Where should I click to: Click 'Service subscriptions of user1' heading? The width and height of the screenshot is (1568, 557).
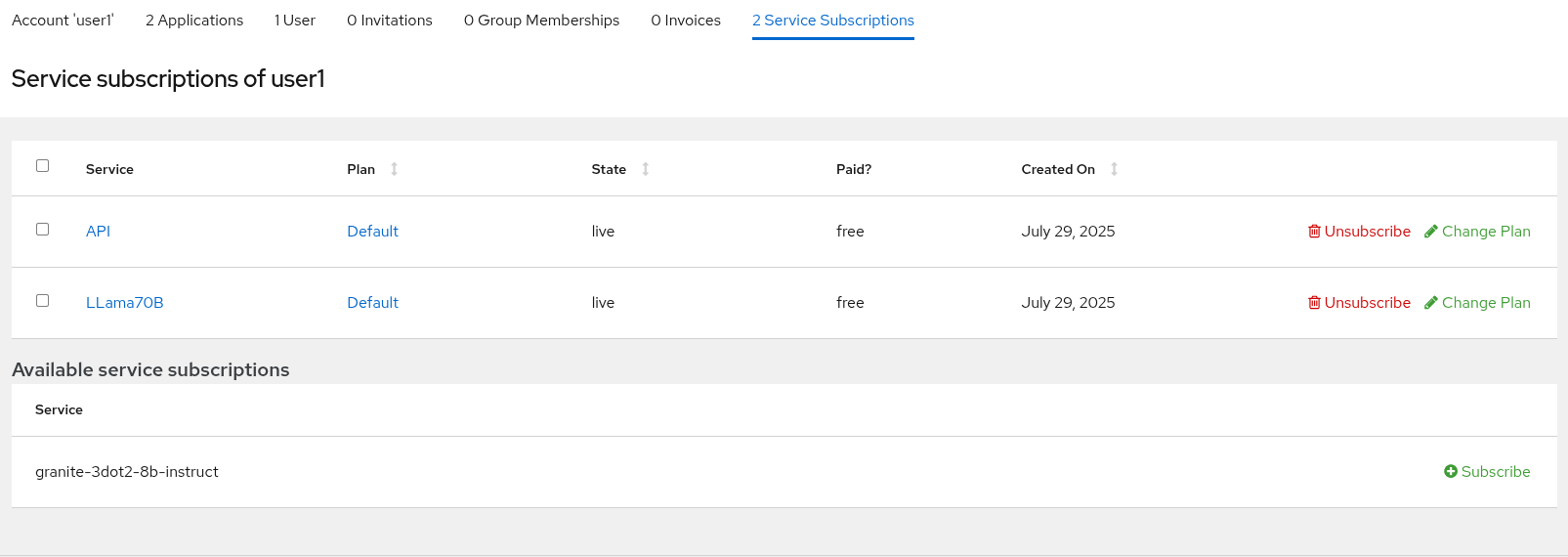point(168,79)
